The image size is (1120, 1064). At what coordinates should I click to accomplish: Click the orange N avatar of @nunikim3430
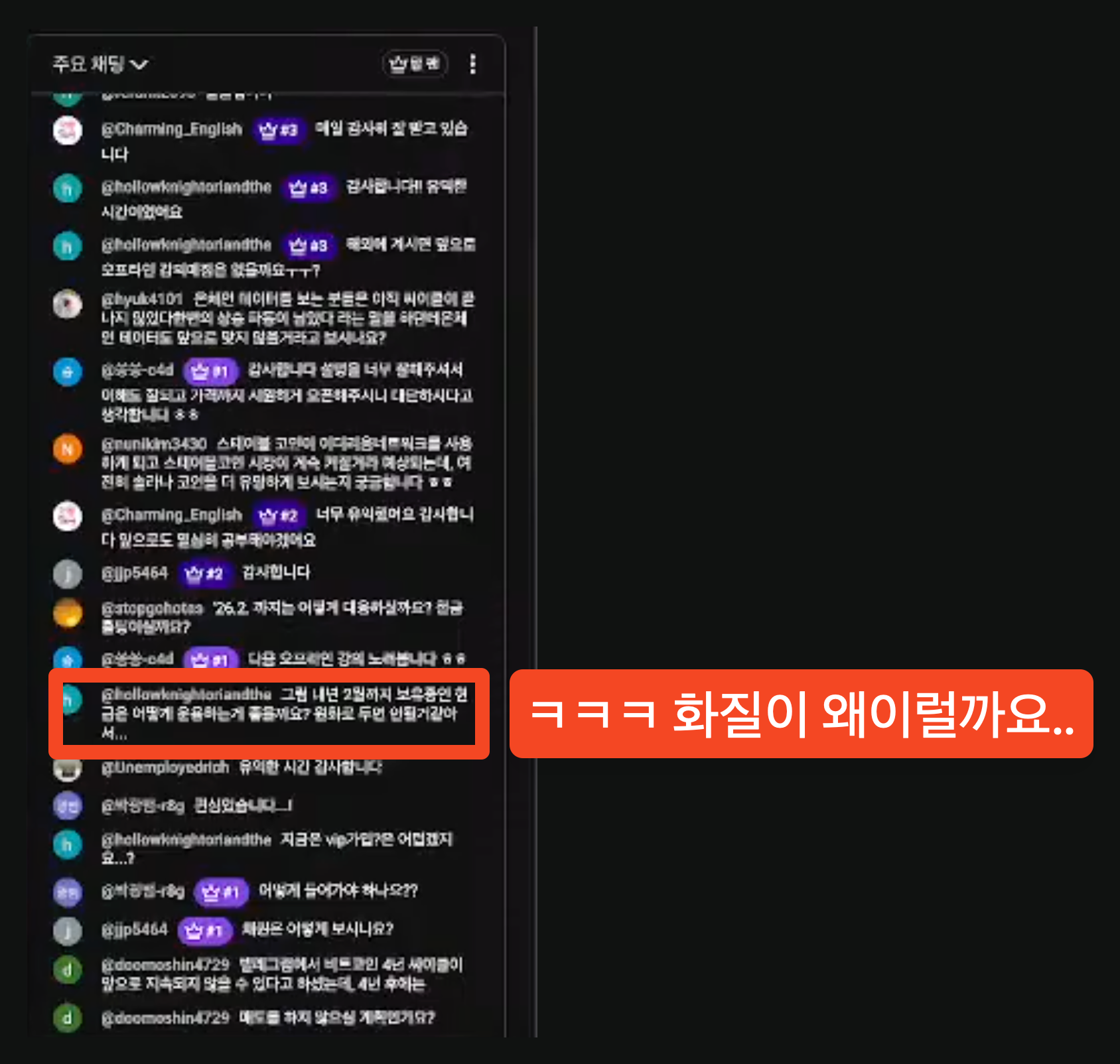(x=68, y=449)
